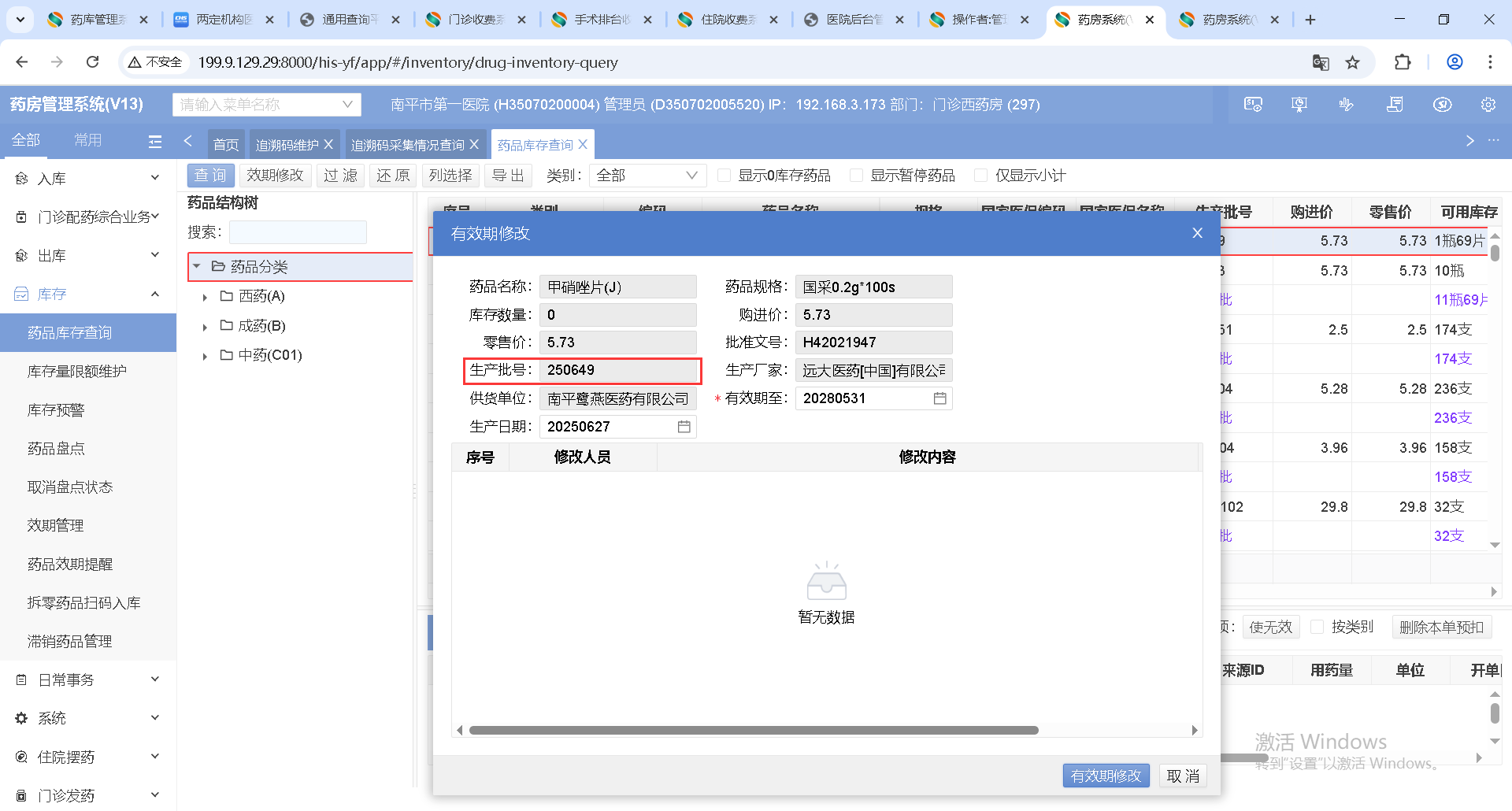Expand the 日常事务 sidebar menu

coord(88,680)
